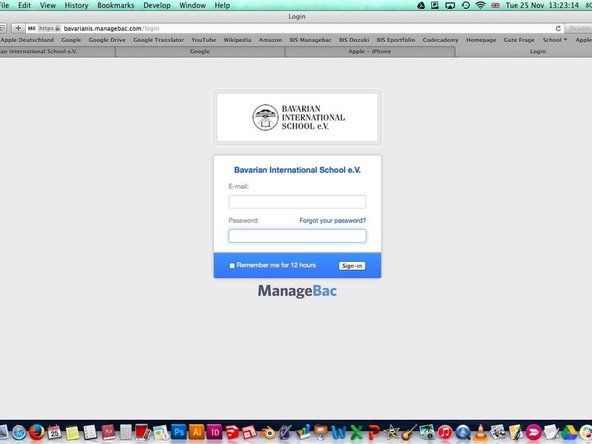Launch Adobe Photoshop from the Dock
This screenshot has width=592, height=444.
click(179, 432)
